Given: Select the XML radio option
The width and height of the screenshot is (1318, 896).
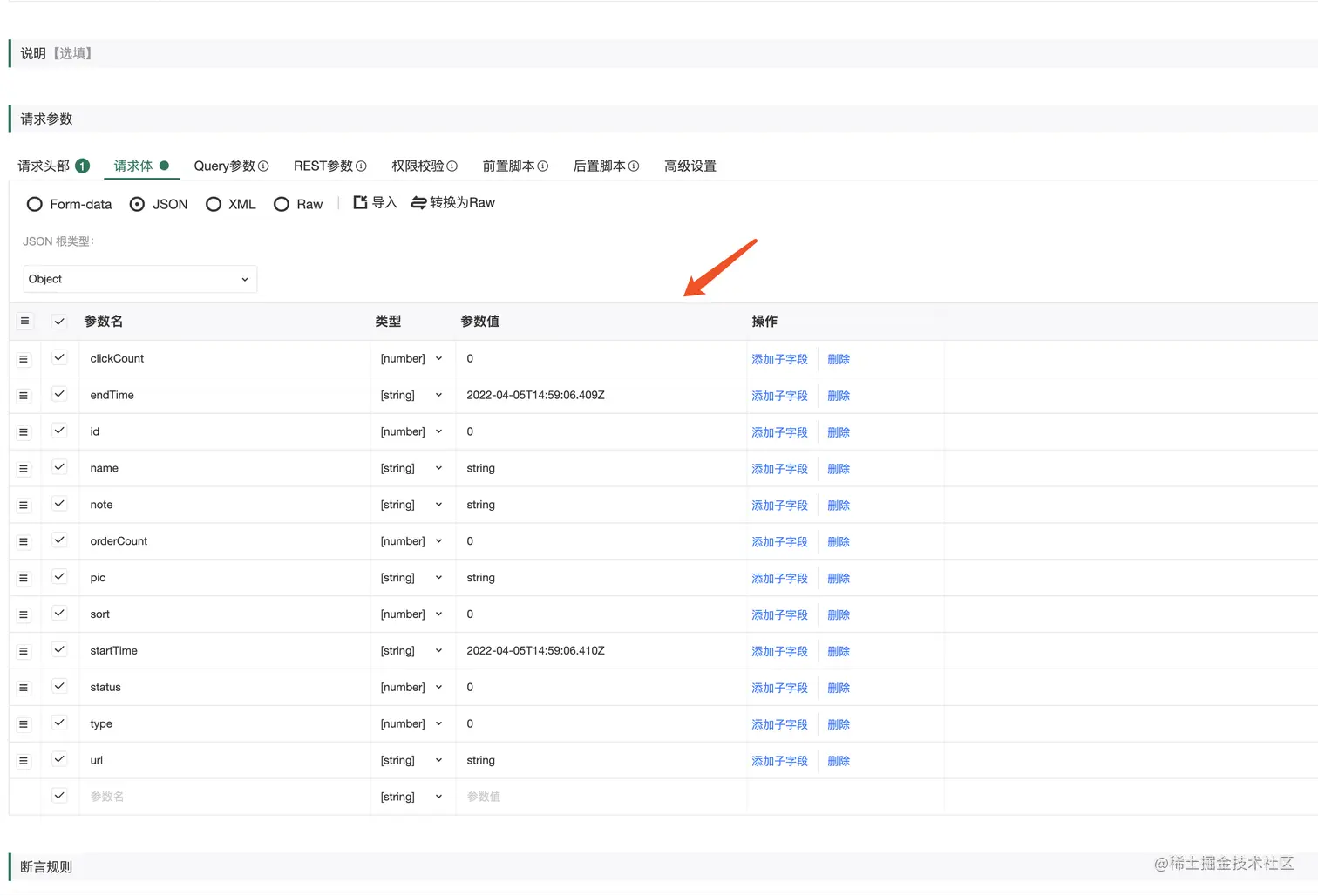Looking at the screenshot, I should [214, 204].
